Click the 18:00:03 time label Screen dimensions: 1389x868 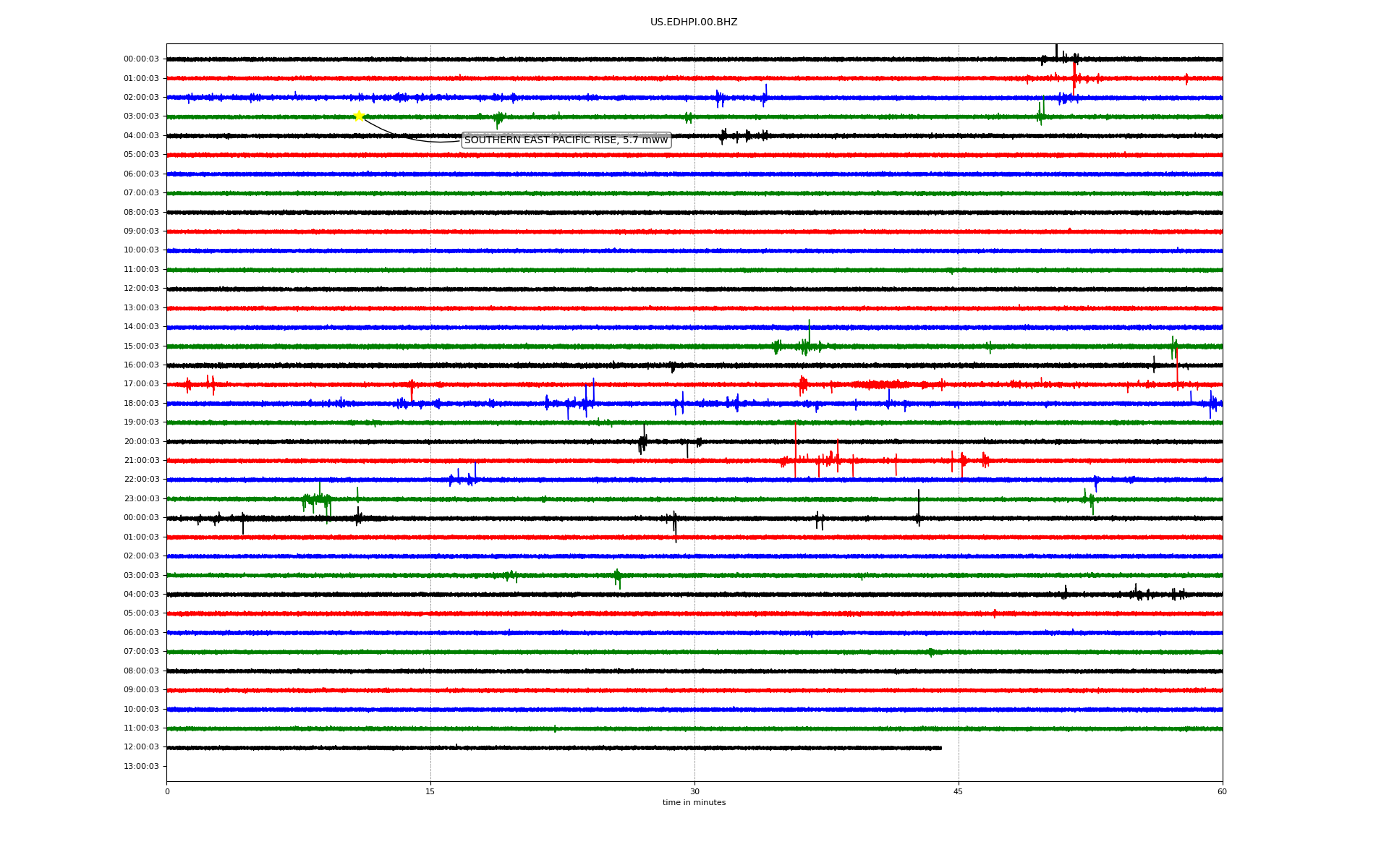pos(141,404)
